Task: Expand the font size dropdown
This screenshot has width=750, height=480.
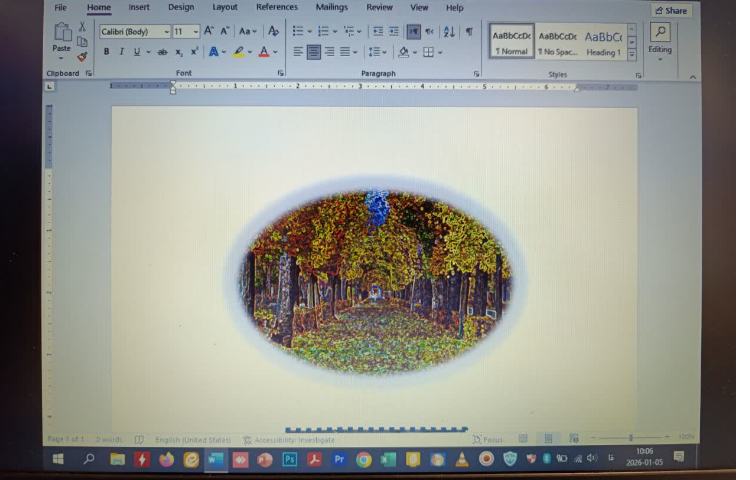Action: (x=196, y=32)
